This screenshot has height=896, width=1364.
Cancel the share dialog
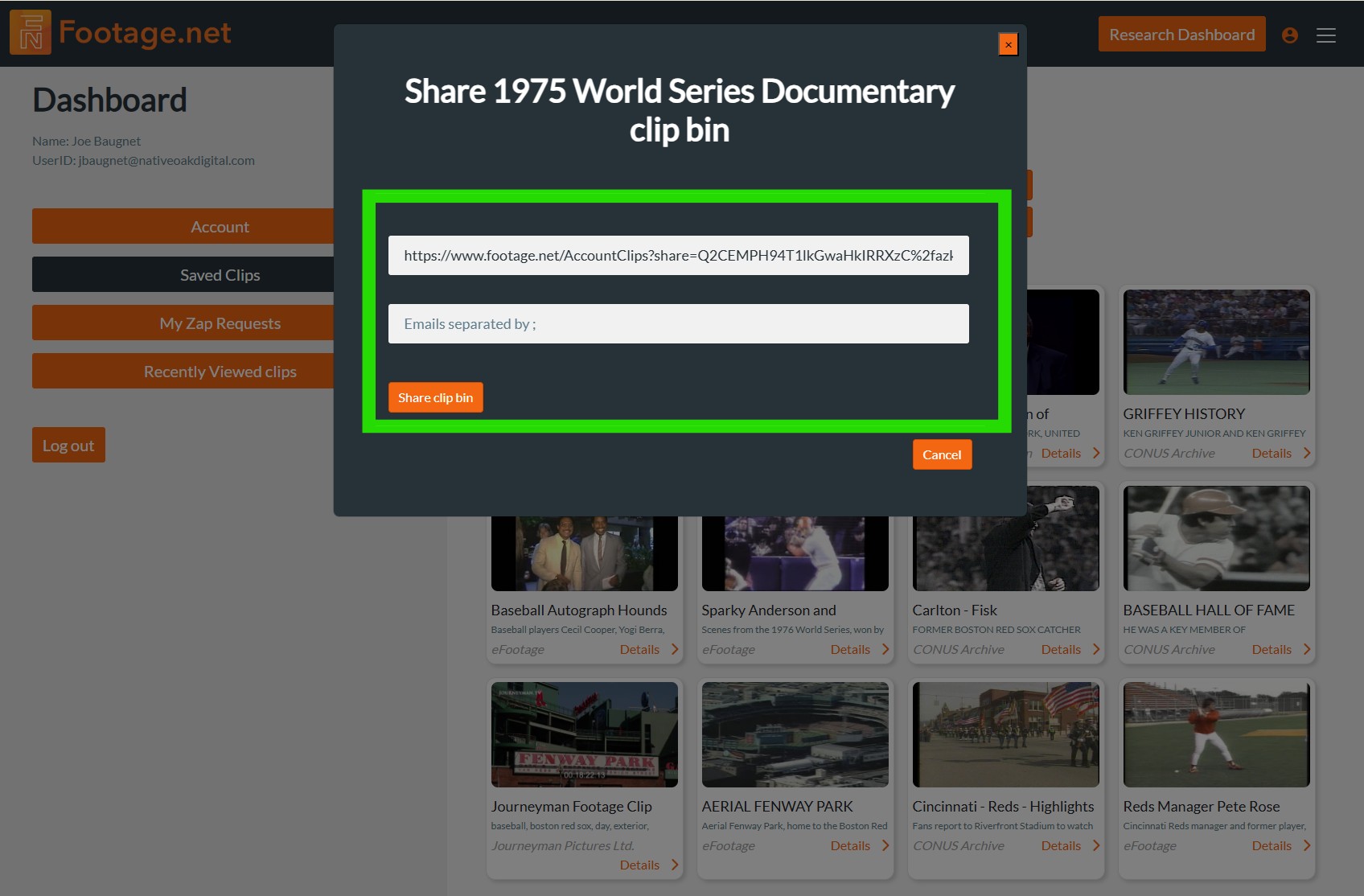tap(942, 454)
